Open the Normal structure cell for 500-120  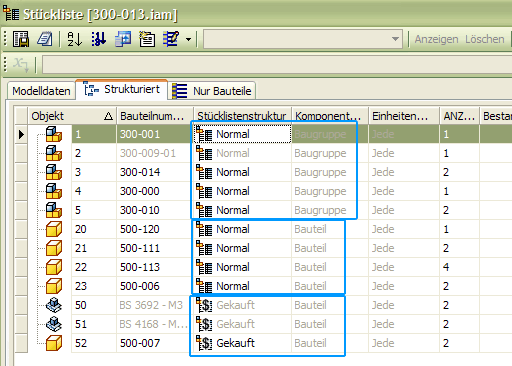coord(242,229)
